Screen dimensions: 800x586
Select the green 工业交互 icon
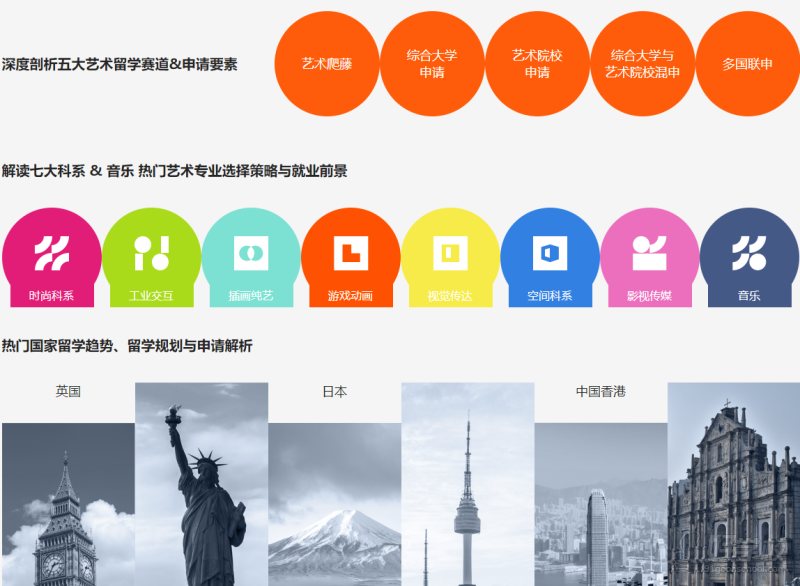pyautogui.click(x=151, y=256)
